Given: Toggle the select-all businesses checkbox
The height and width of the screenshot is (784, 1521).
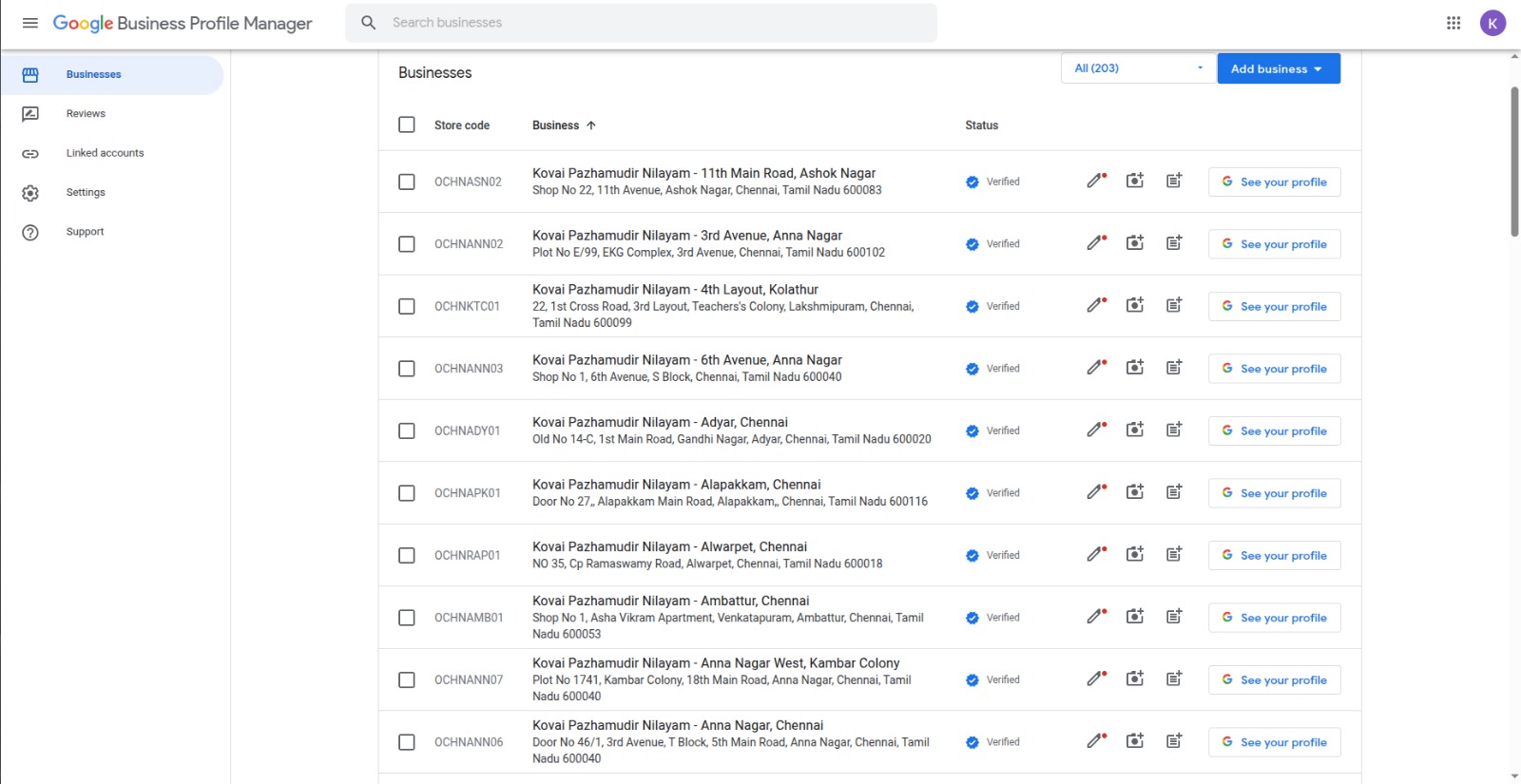Looking at the screenshot, I should click(x=407, y=124).
